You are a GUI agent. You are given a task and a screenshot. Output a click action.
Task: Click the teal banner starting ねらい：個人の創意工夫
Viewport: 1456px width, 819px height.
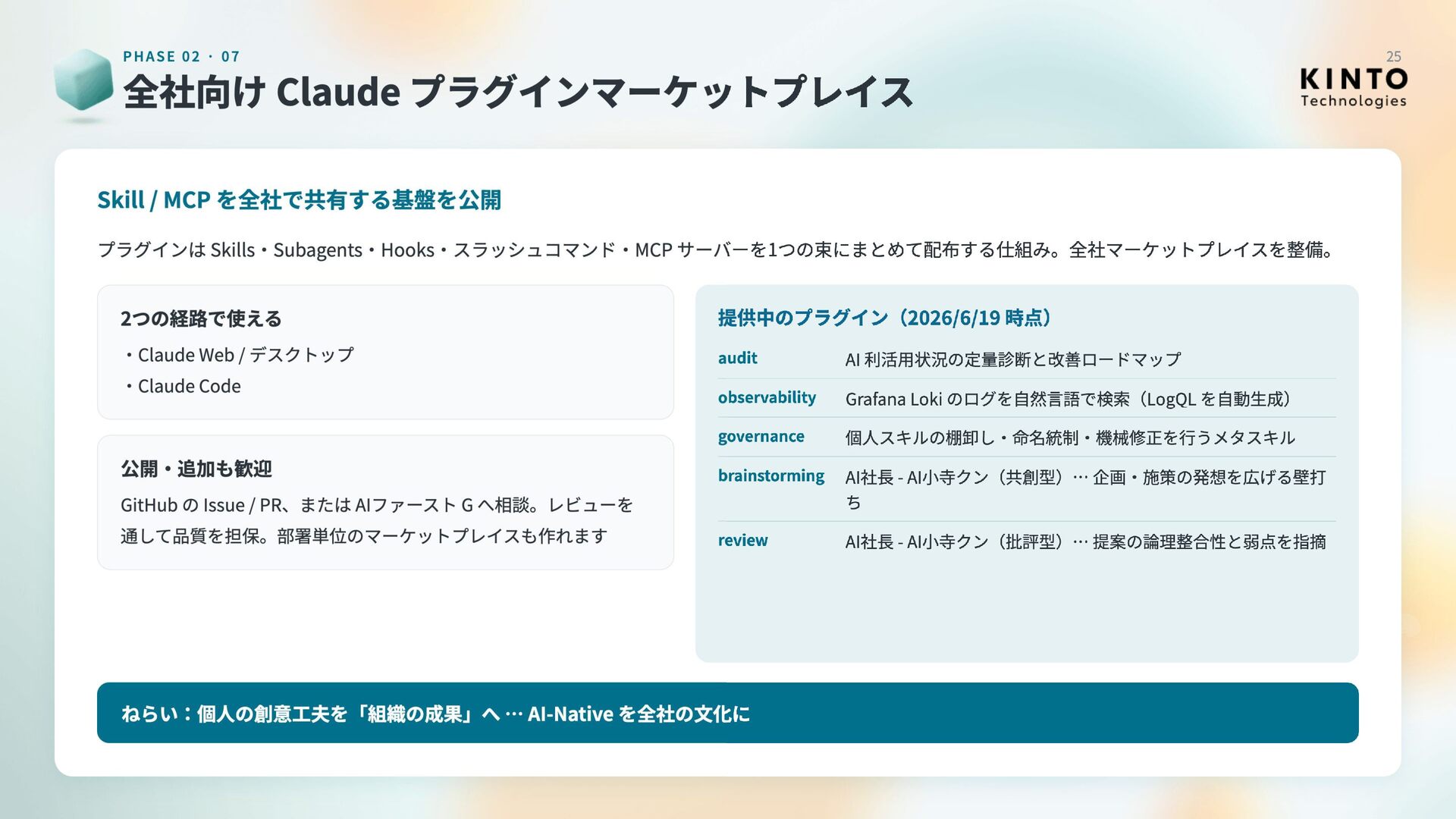pos(728,713)
